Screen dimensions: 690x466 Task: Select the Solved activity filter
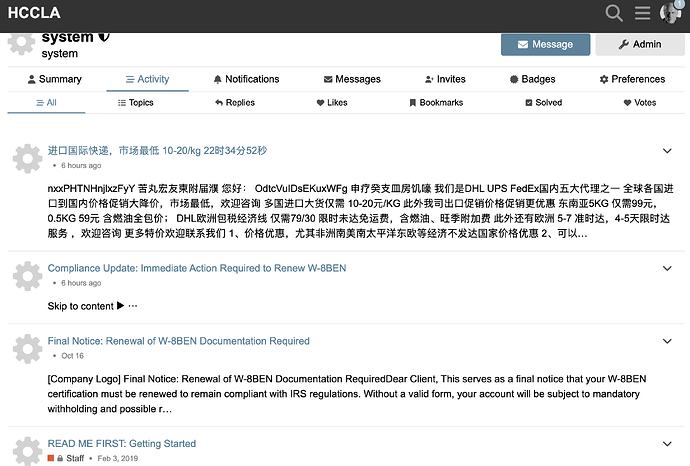(543, 103)
